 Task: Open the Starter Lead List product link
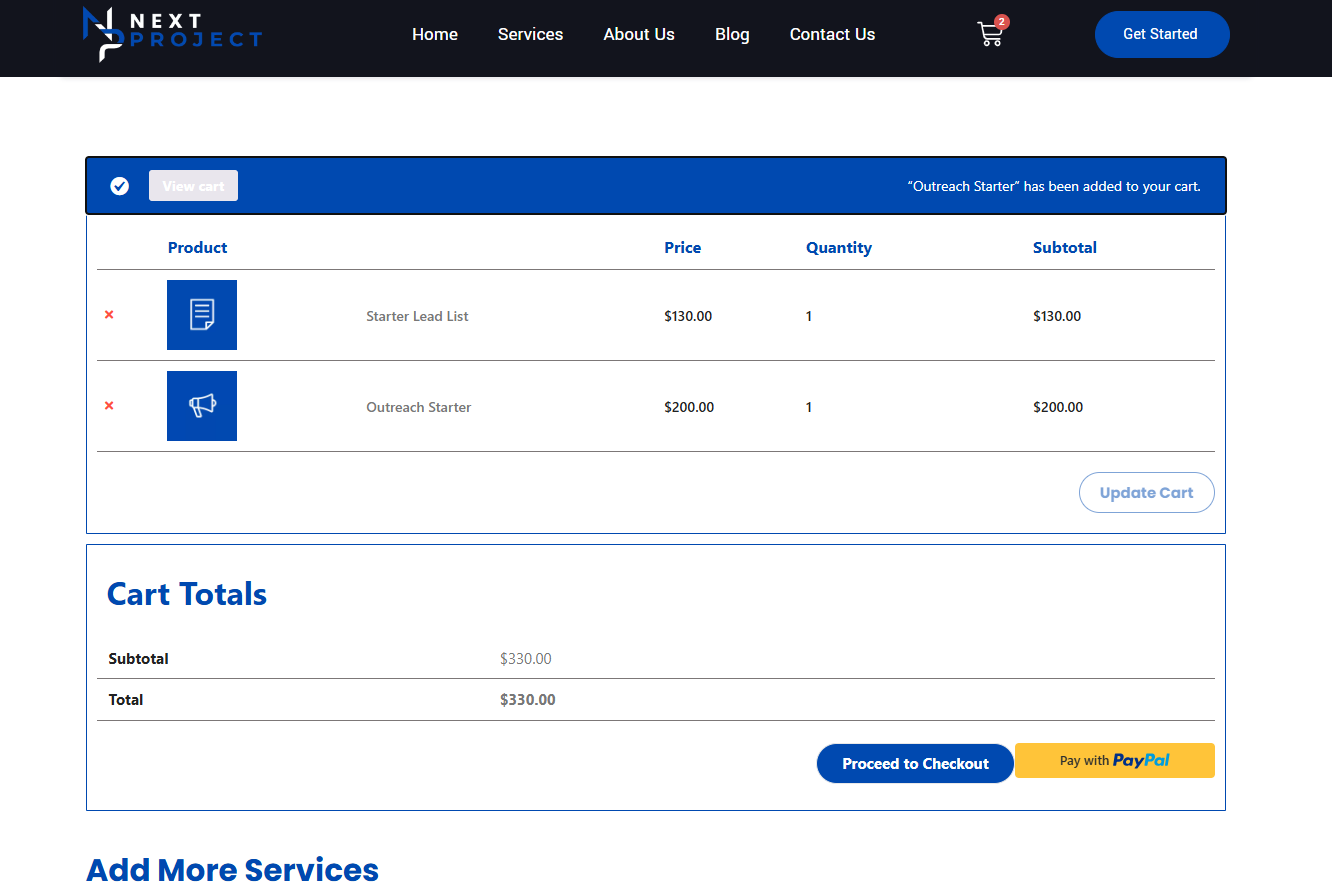point(417,316)
